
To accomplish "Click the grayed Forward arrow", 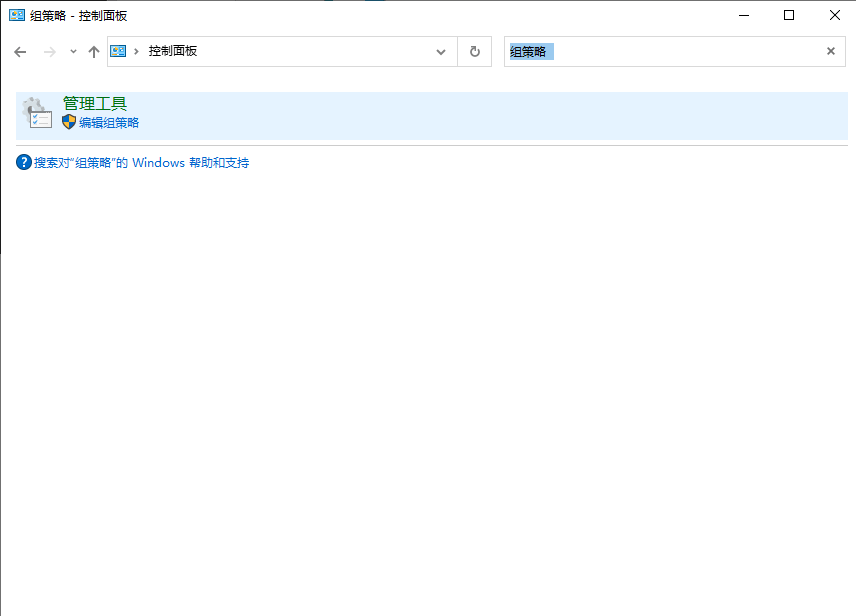I will click(48, 51).
